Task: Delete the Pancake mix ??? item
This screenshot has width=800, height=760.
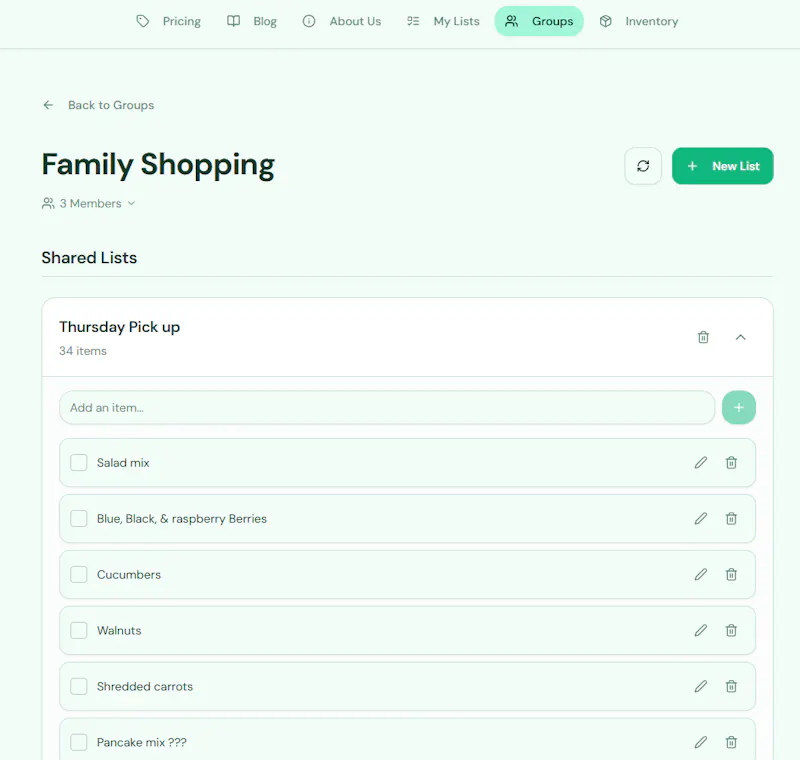Action: [731, 742]
